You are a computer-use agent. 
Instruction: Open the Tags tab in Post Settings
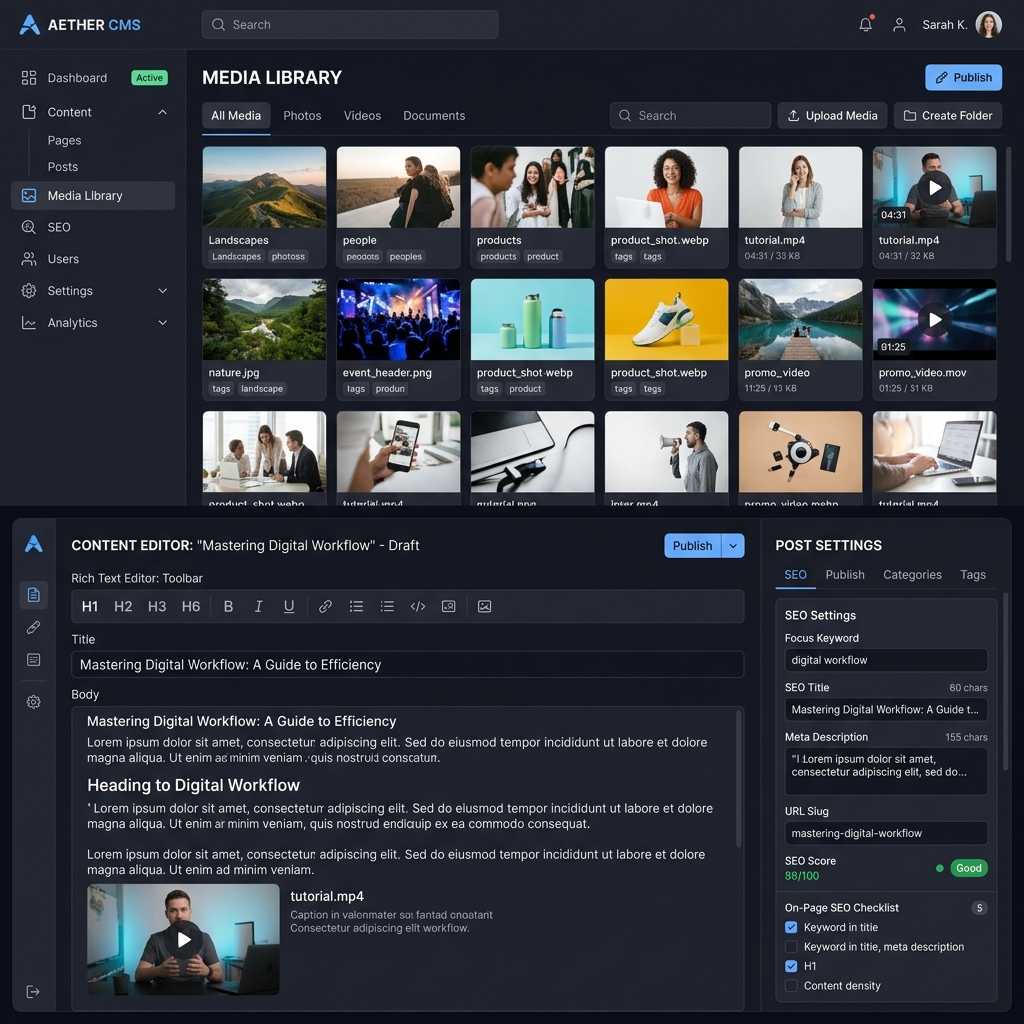coord(972,575)
